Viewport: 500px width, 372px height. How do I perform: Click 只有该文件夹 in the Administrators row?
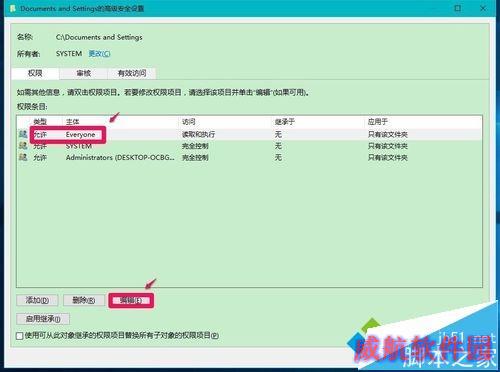coord(388,157)
